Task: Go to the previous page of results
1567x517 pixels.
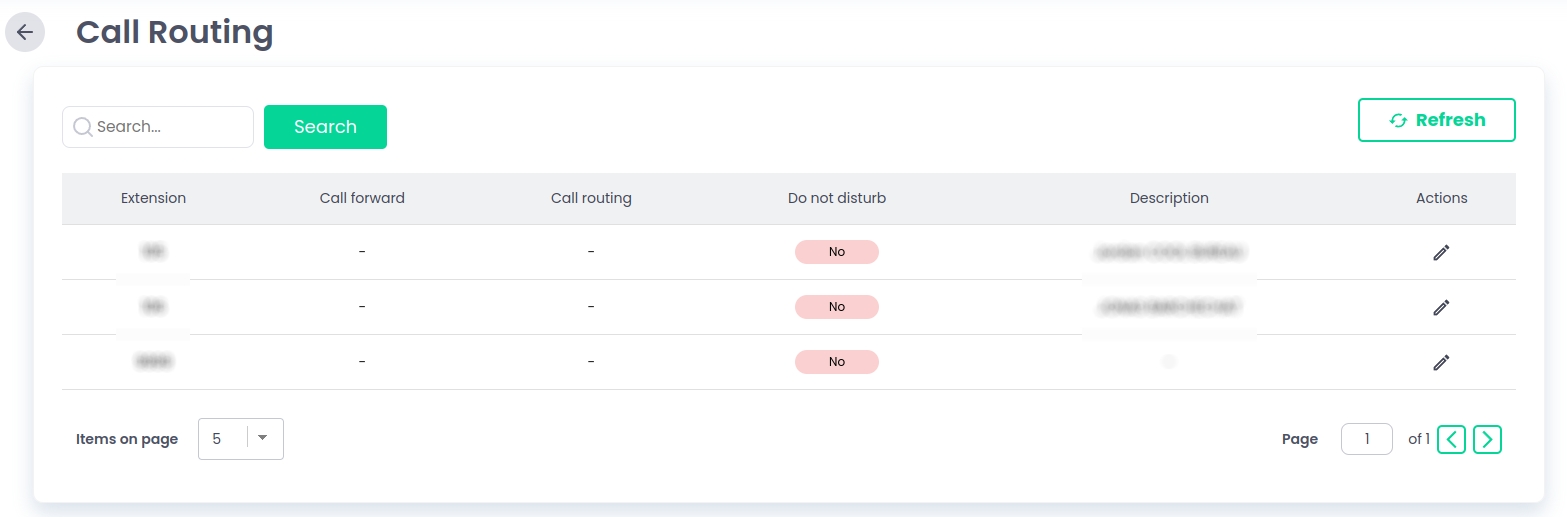Action: tap(1451, 439)
